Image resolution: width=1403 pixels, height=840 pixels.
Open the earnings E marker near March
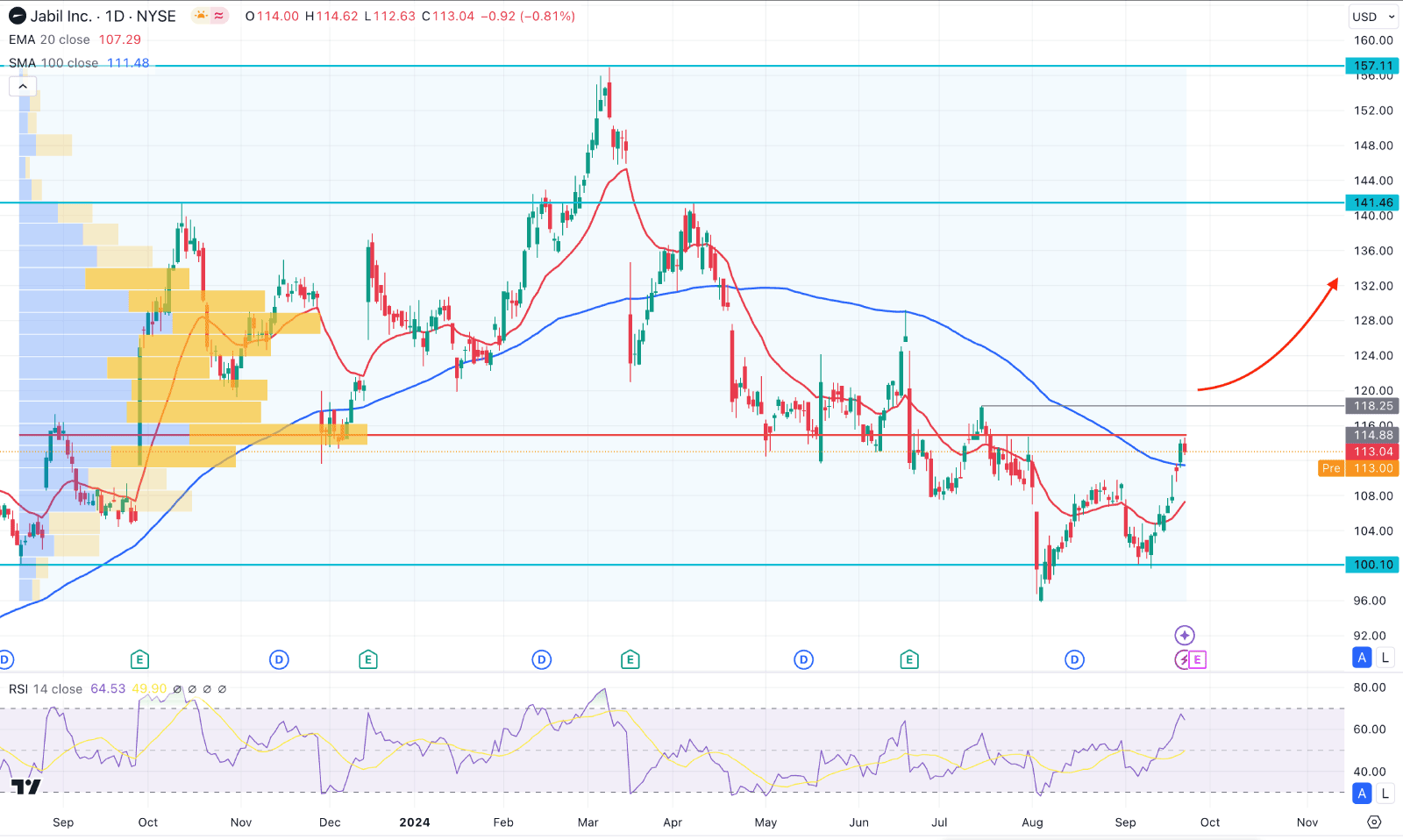click(630, 659)
